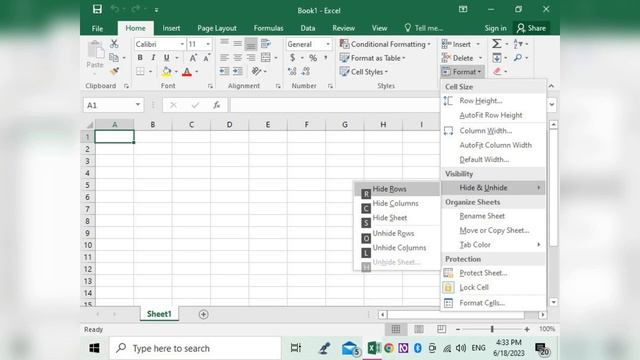640x360 pixels.
Task: Click the Percent Style icon
Action: [x=313, y=58]
